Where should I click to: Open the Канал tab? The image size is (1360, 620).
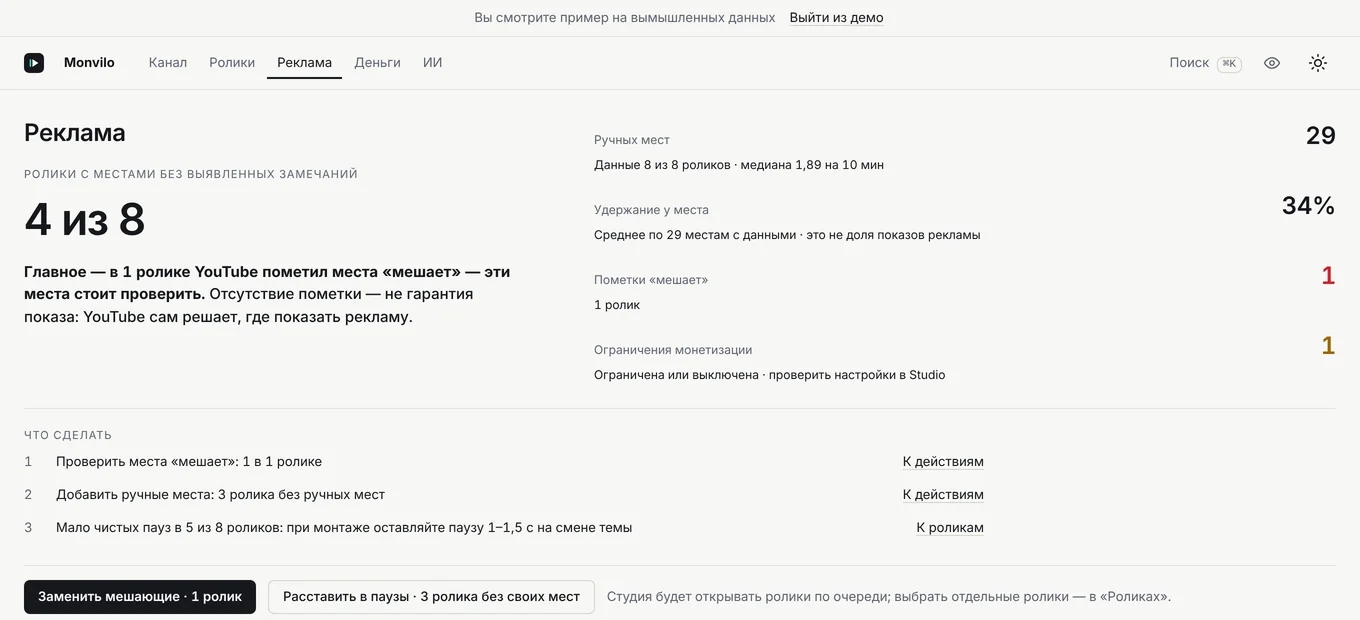[x=168, y=63]
